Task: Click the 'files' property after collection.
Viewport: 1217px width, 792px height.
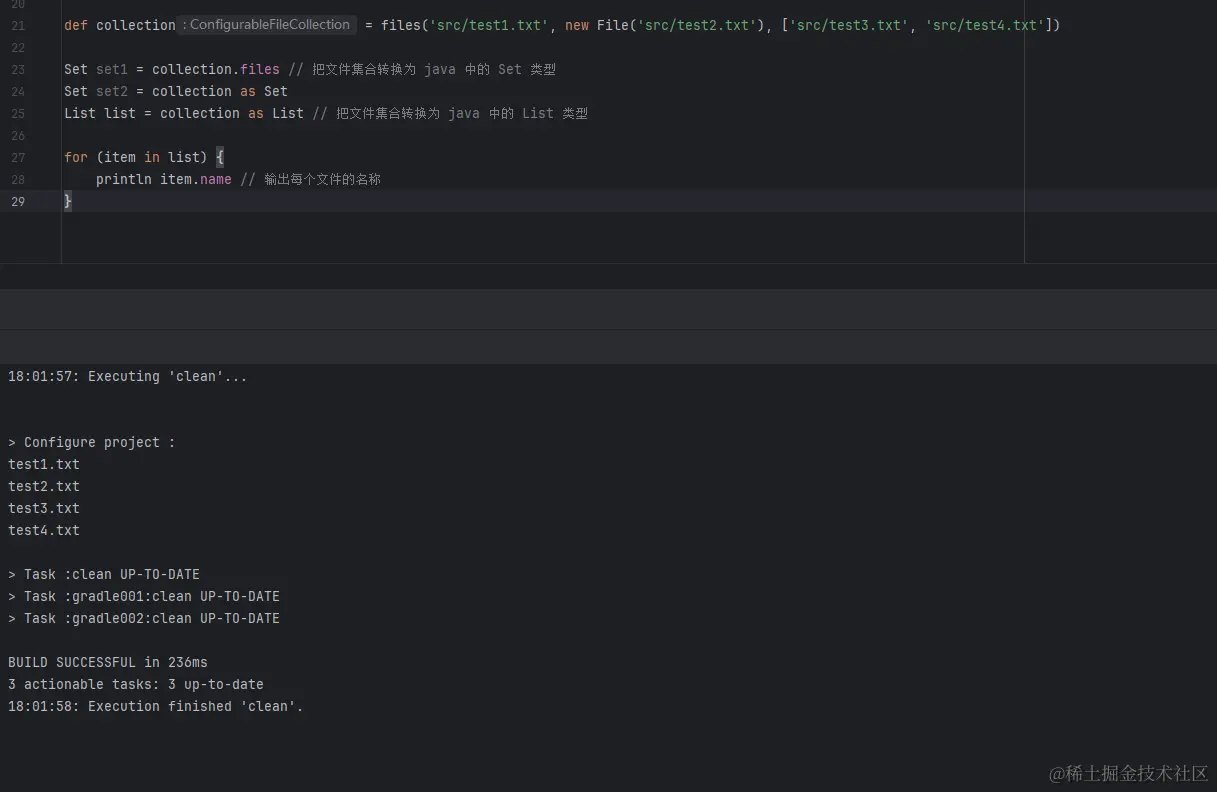Action: pyautogui.click(x=260, y=69)
